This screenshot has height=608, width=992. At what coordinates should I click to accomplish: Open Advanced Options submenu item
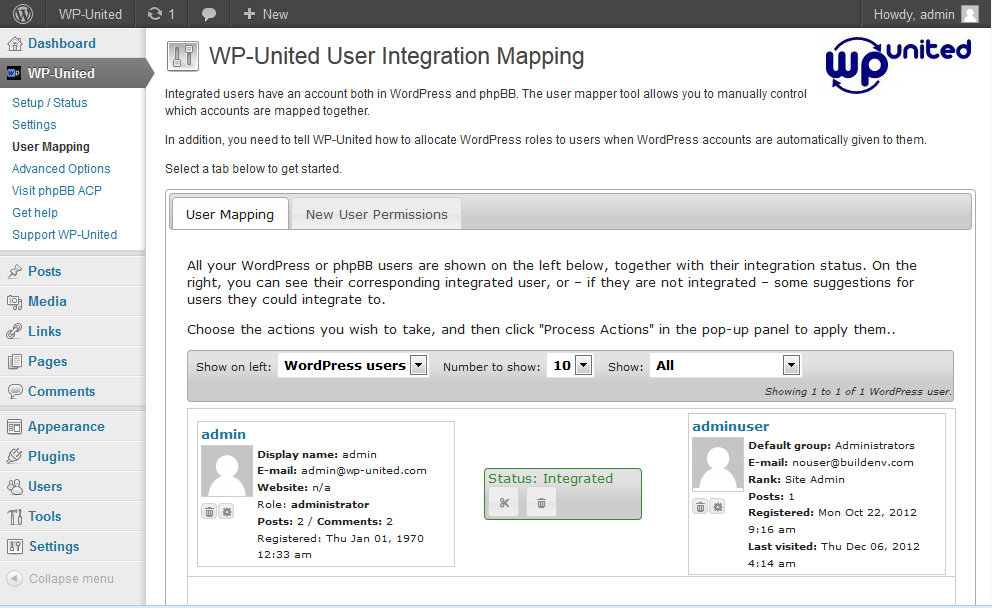pyautogui.click(x=61, y=169)
